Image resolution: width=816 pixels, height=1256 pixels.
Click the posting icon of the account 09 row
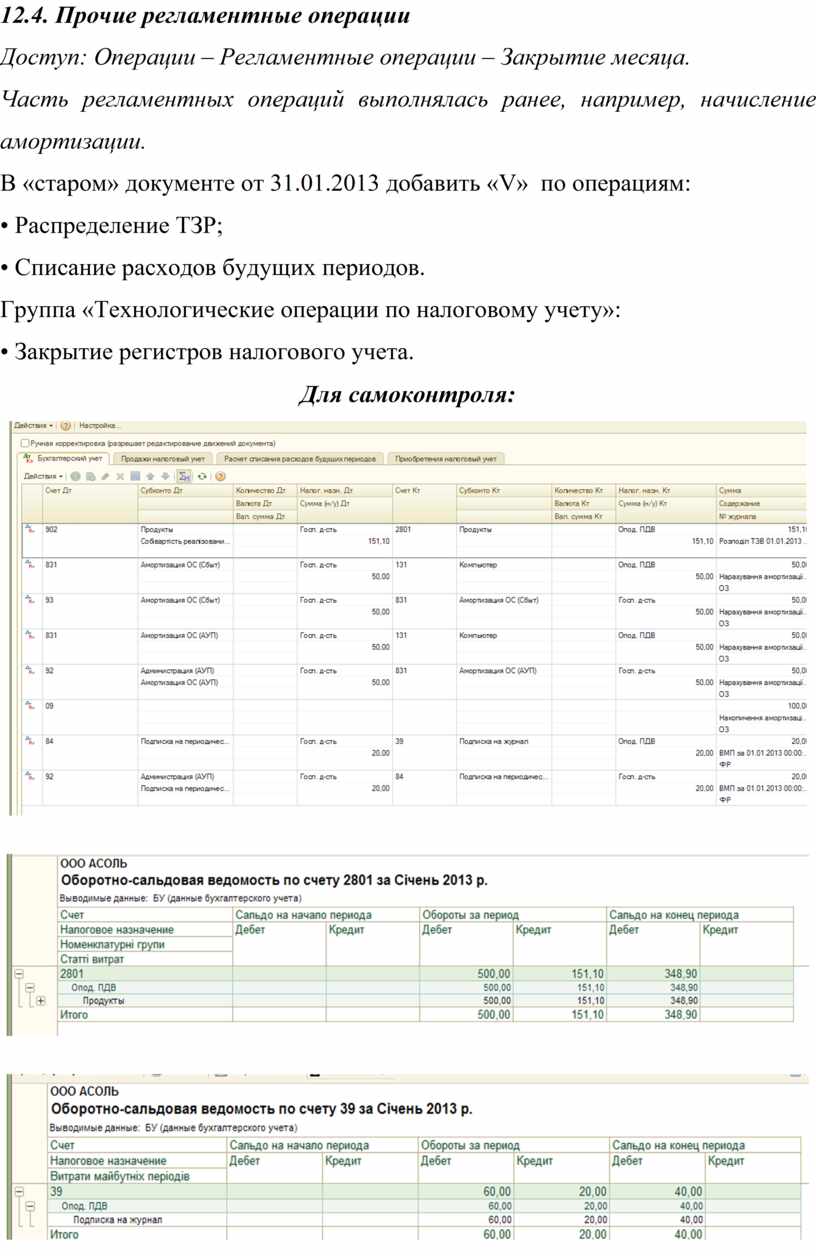30,706
